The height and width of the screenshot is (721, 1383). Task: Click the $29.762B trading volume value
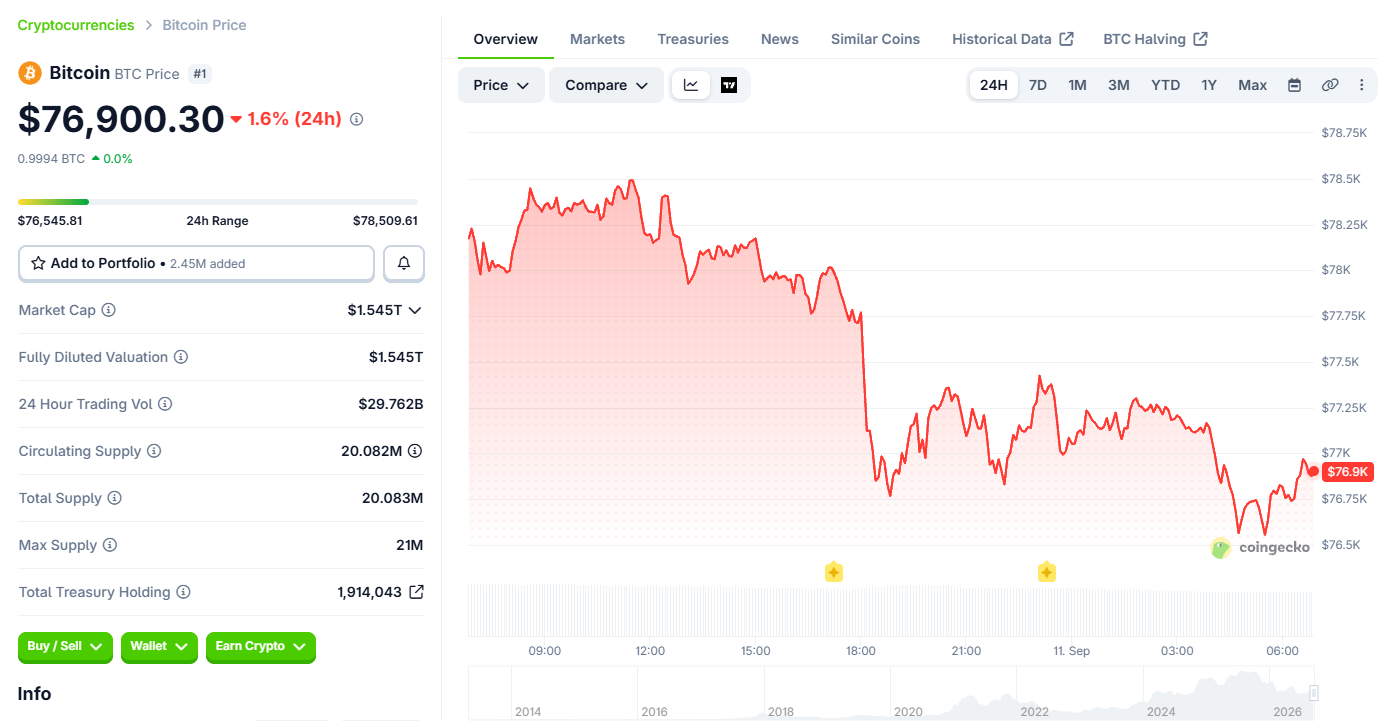click(391, 404)
